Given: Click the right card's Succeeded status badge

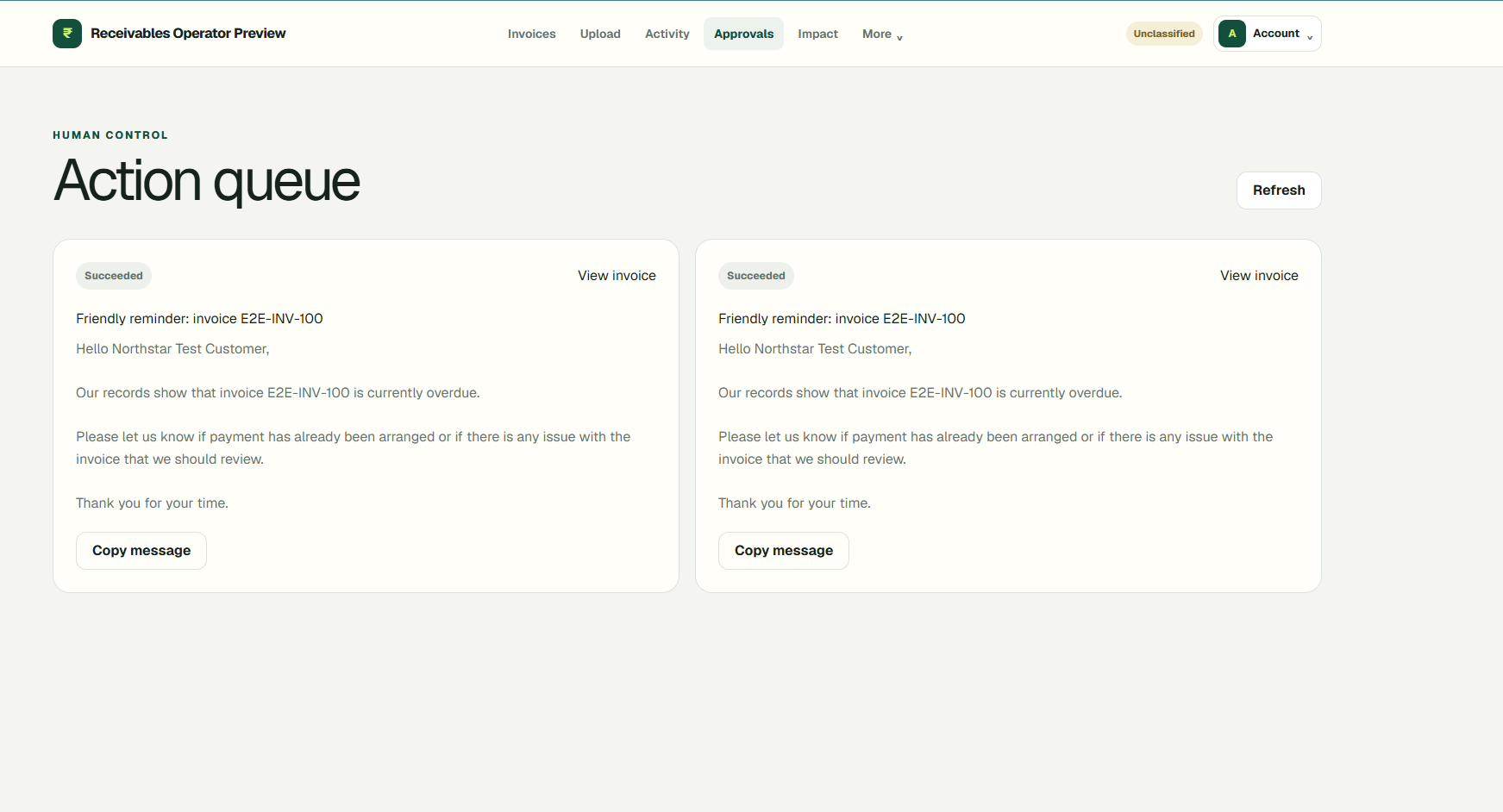Looking at the screenshot, I should click(756, 276).
